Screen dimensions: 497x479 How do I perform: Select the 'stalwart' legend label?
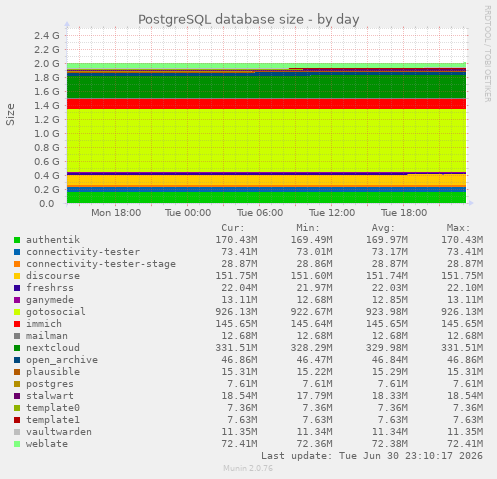[50, 396]
